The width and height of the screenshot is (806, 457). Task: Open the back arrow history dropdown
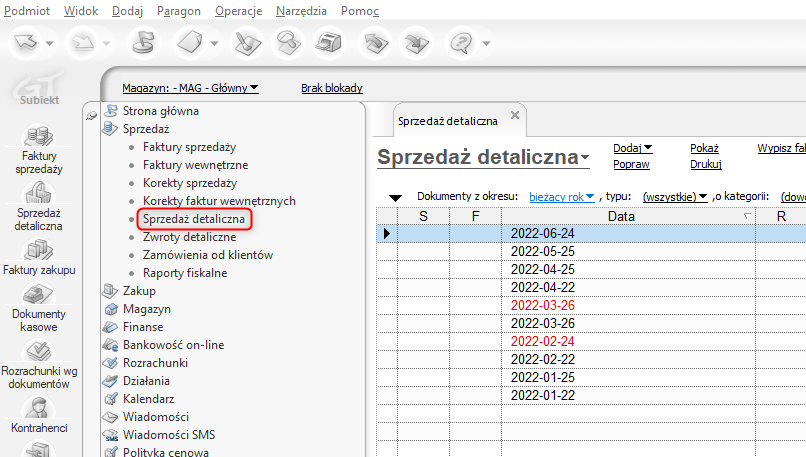point(49,44)
